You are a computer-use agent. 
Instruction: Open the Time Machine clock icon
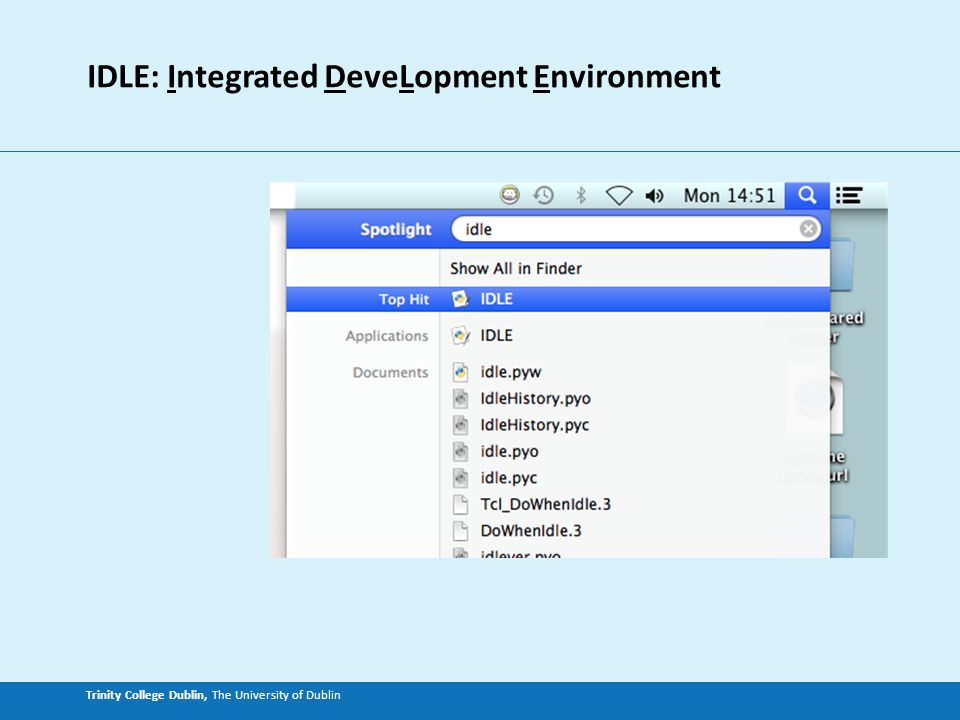[x=543, y=195]
